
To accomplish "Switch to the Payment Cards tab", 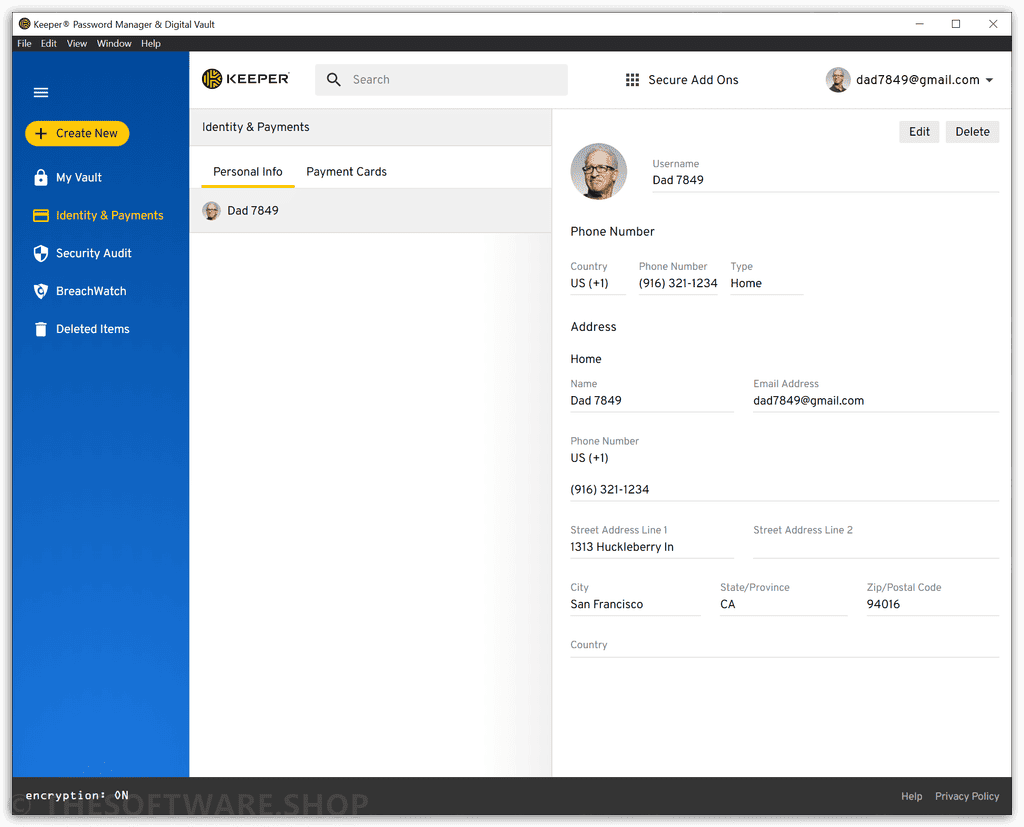I will [346, 172].
